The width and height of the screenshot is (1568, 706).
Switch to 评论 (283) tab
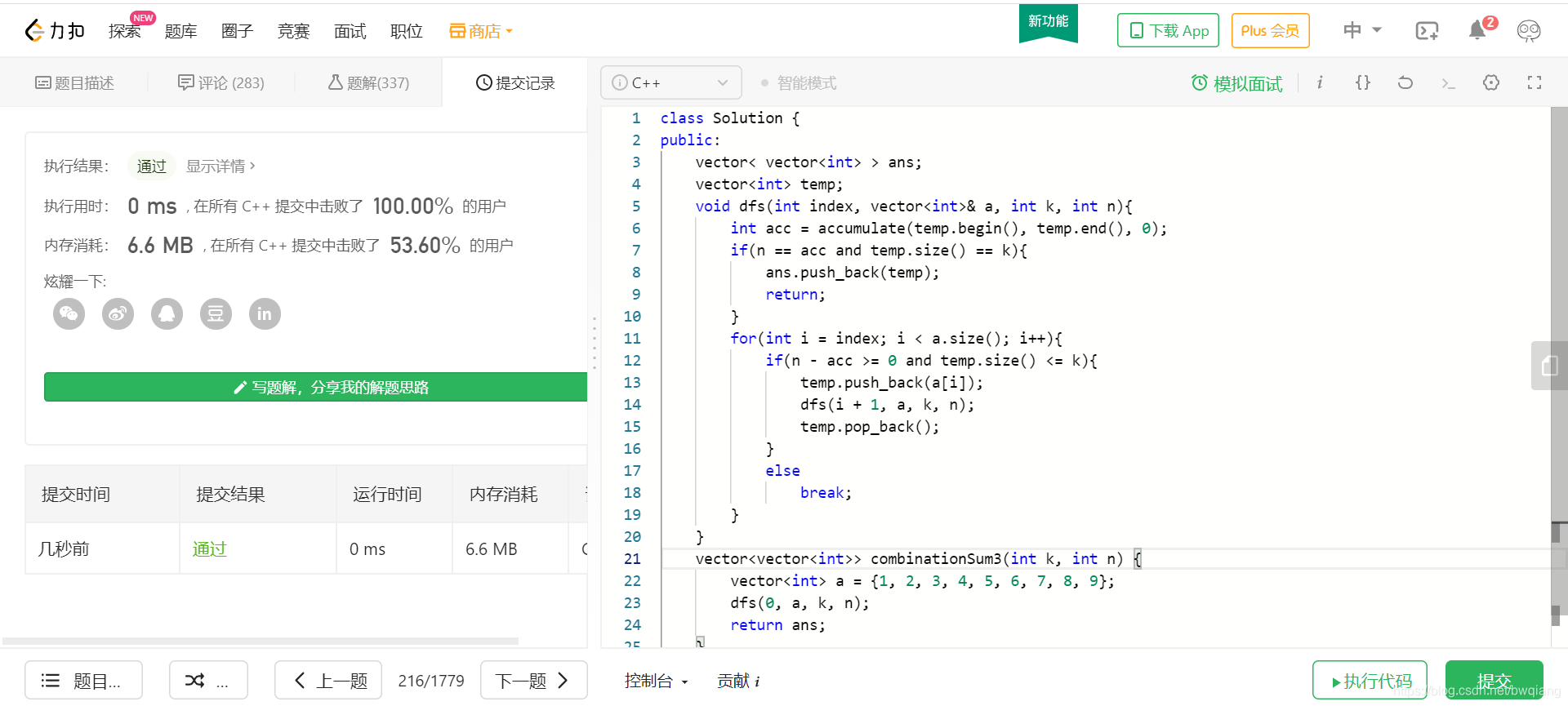tap(221, 82)
